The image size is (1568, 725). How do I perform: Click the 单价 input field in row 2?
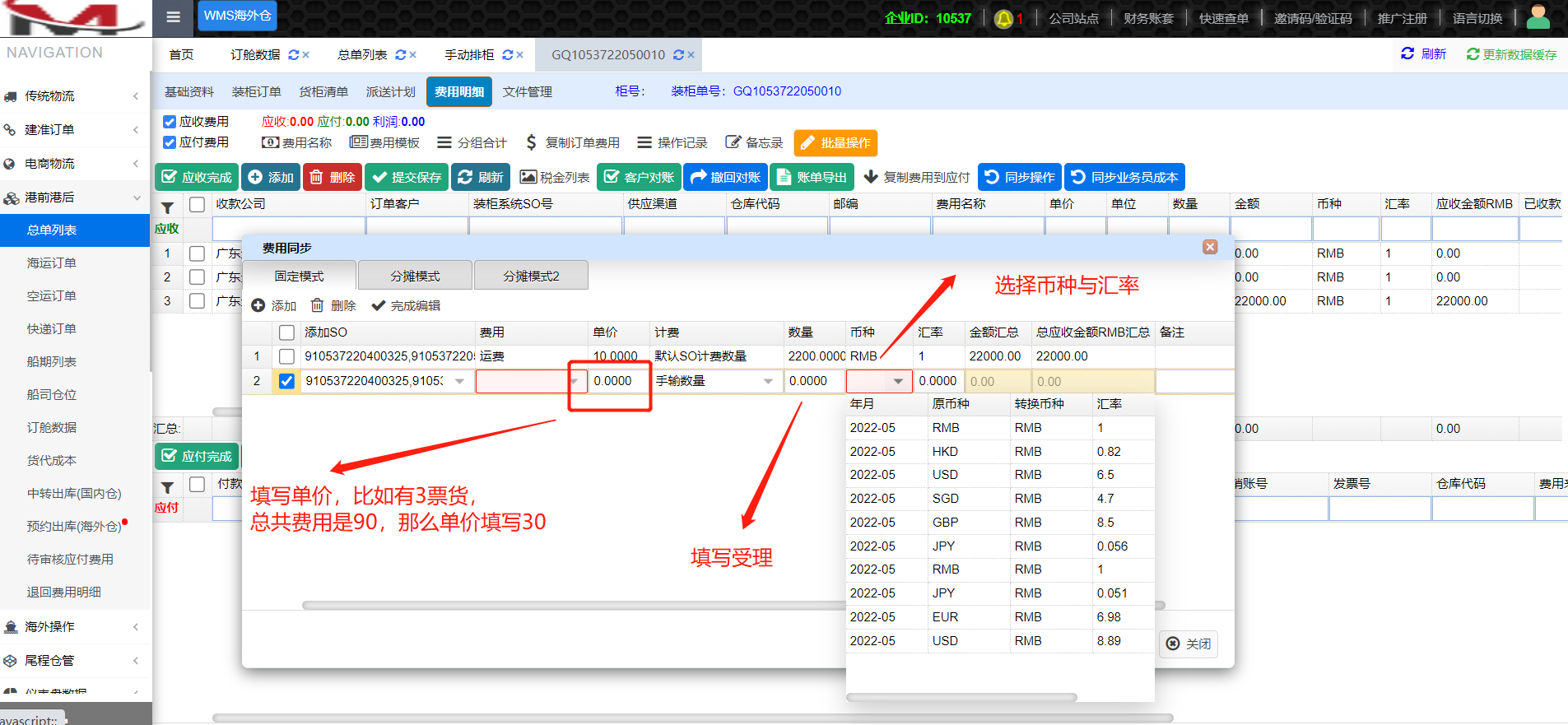pyautogui.click(x=618, y=381)
